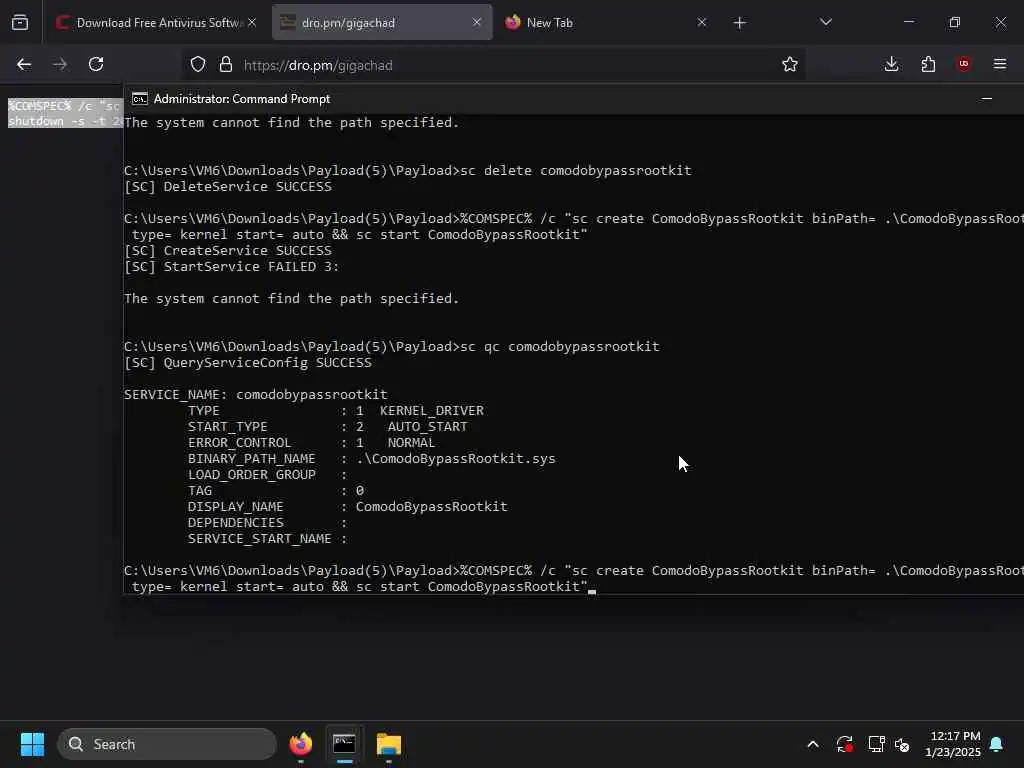Open the Windows Start menu
Image resolution: width=1024 pixels, height=768 pixels.
(32, 744)
